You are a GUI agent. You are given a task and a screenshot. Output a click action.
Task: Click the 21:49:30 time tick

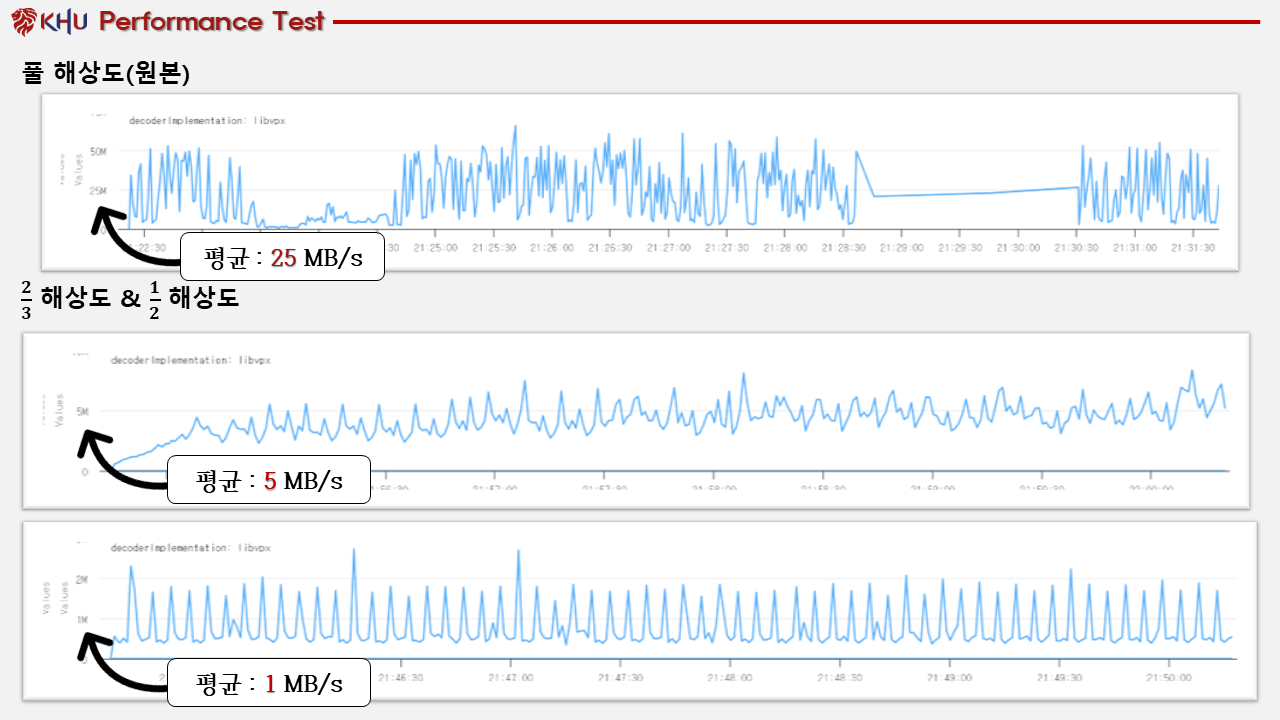tap(1059, 677)
